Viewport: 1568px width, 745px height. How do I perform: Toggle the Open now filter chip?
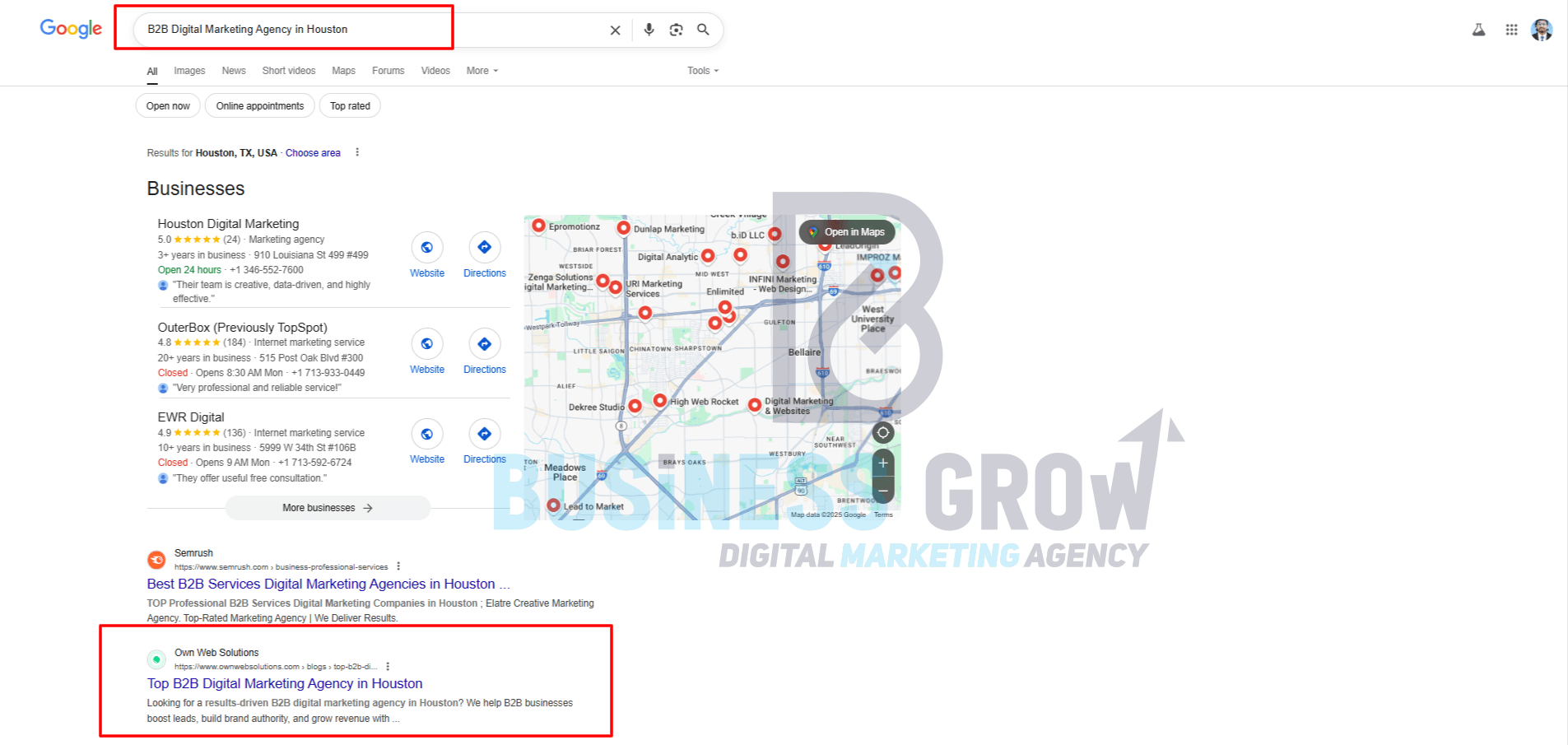[168, 106]
